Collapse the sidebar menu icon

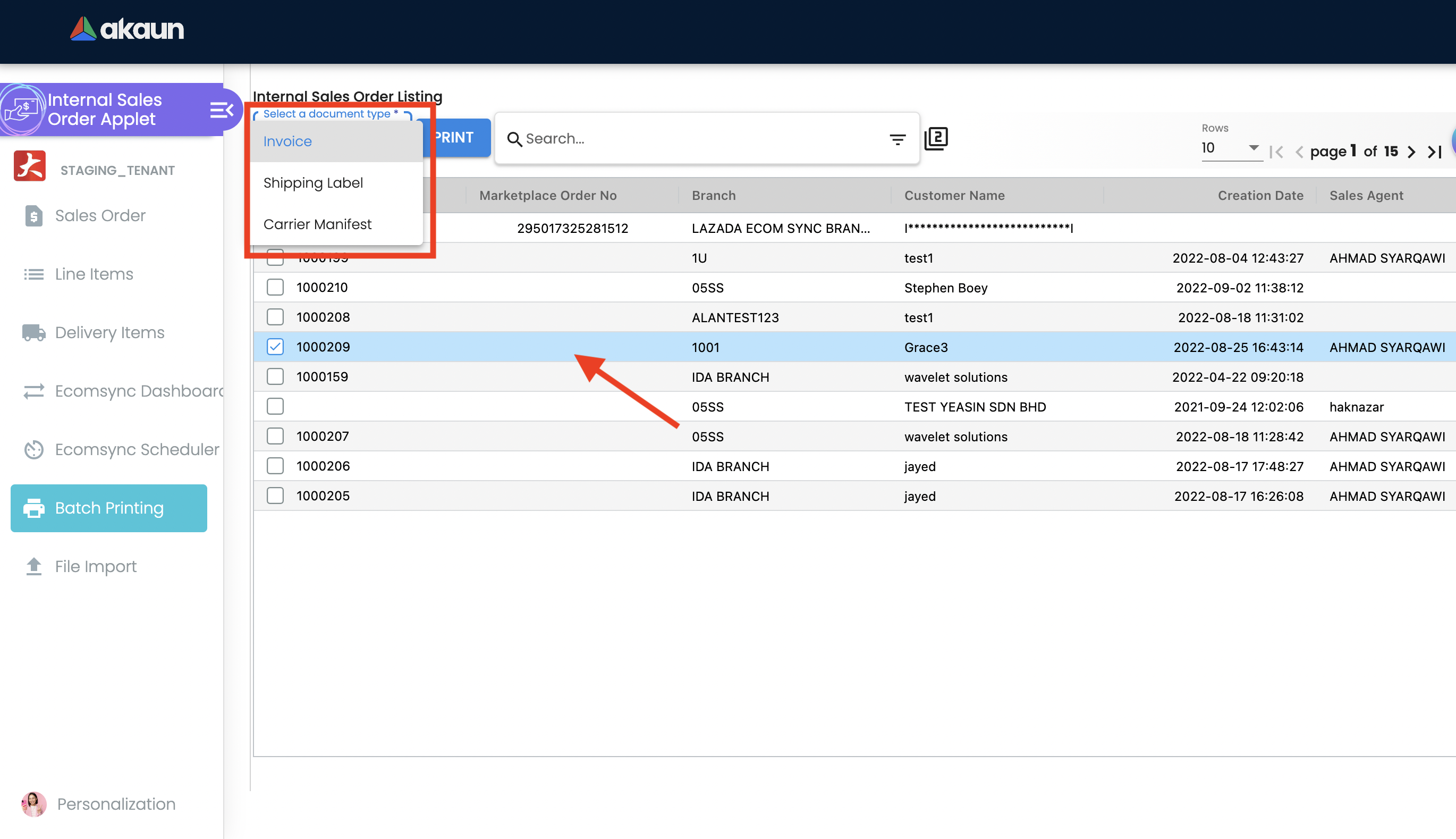tap(221, 110)
